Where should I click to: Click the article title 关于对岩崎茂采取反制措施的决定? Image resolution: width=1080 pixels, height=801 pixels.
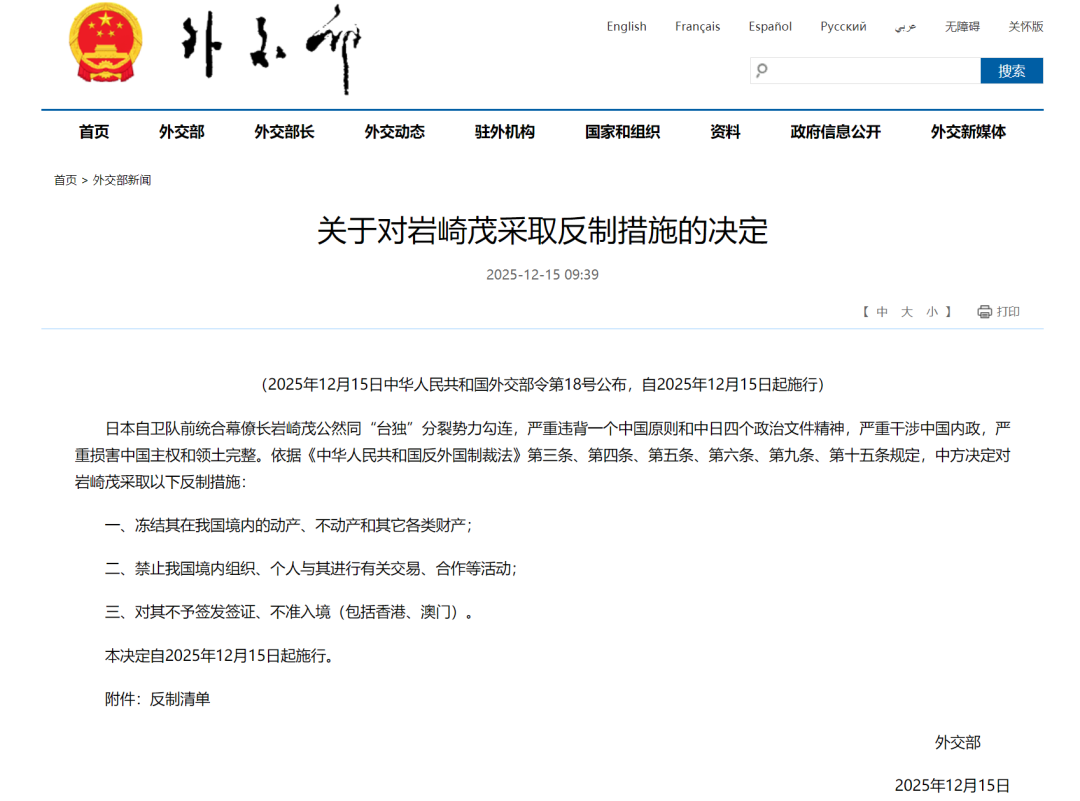[542, 231]
